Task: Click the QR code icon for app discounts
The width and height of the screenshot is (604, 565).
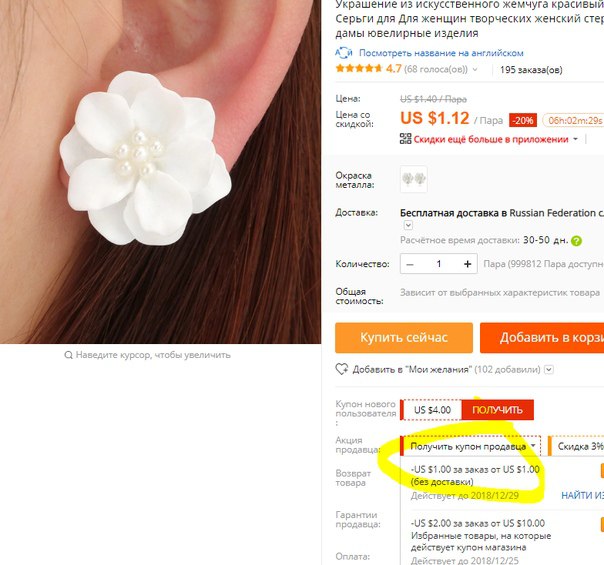Action: [x=405, y=139]
